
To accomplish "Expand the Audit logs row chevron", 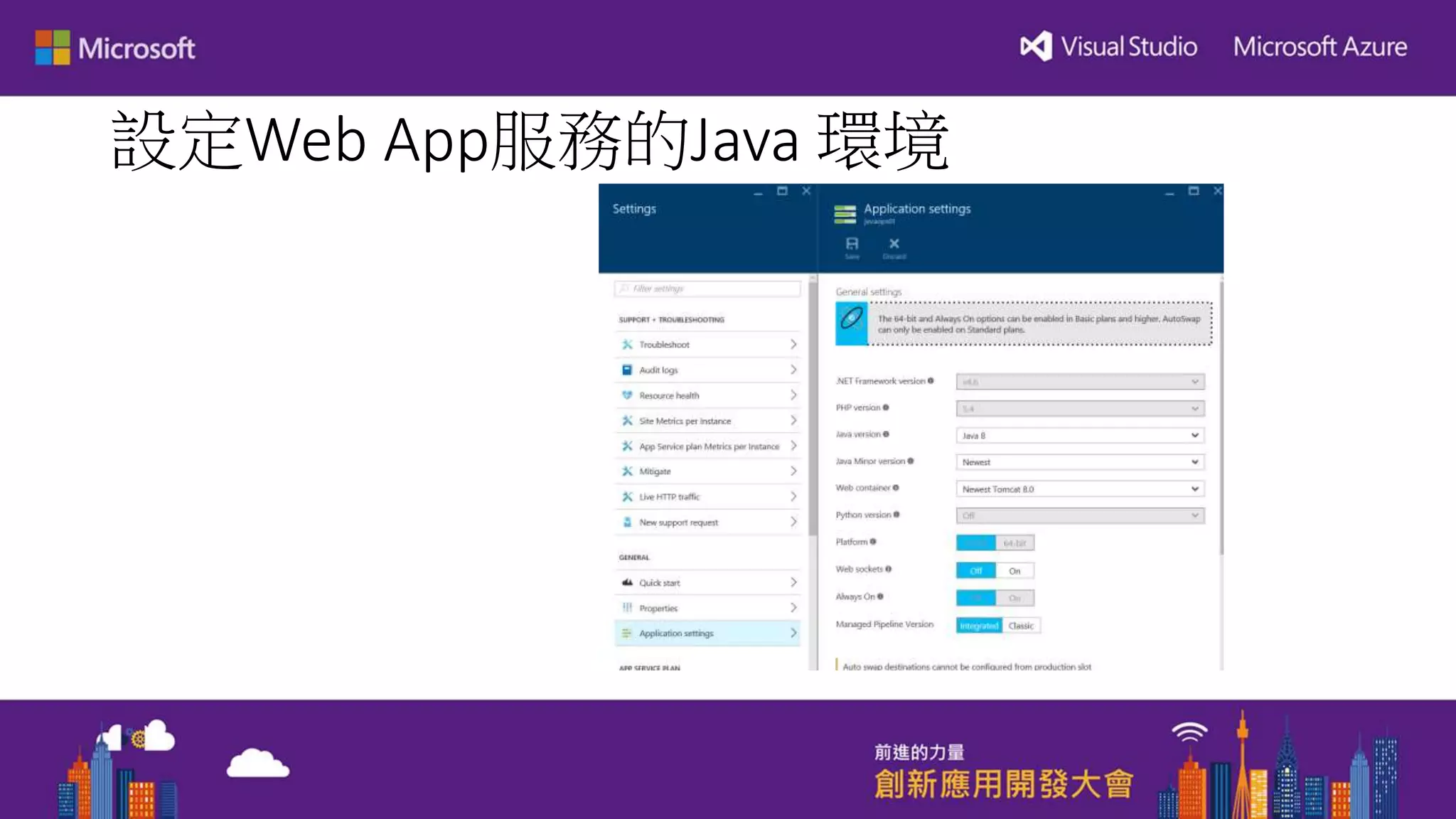I will point(793,370).
